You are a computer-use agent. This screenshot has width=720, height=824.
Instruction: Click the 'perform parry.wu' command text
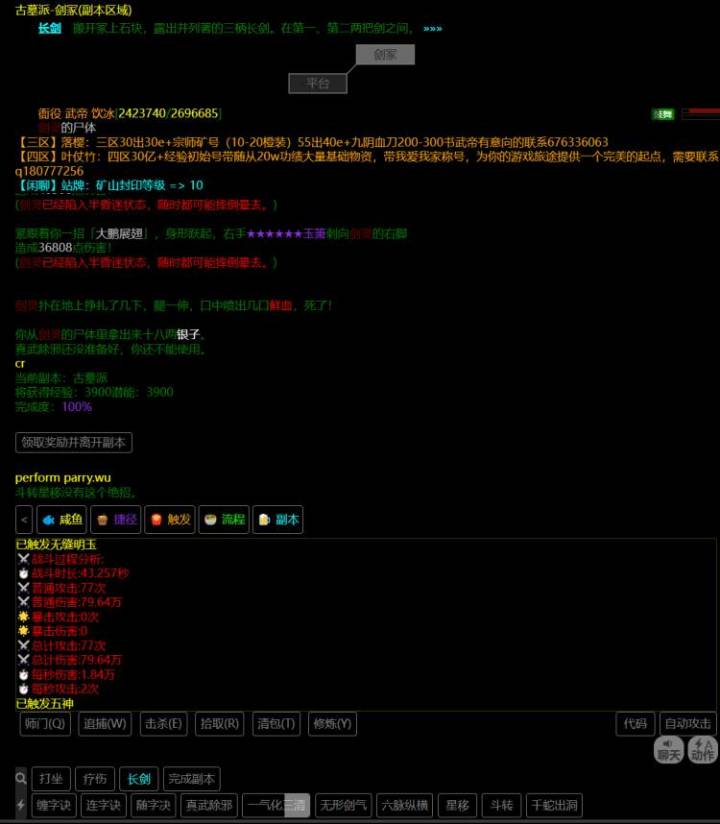pos(63,478)
